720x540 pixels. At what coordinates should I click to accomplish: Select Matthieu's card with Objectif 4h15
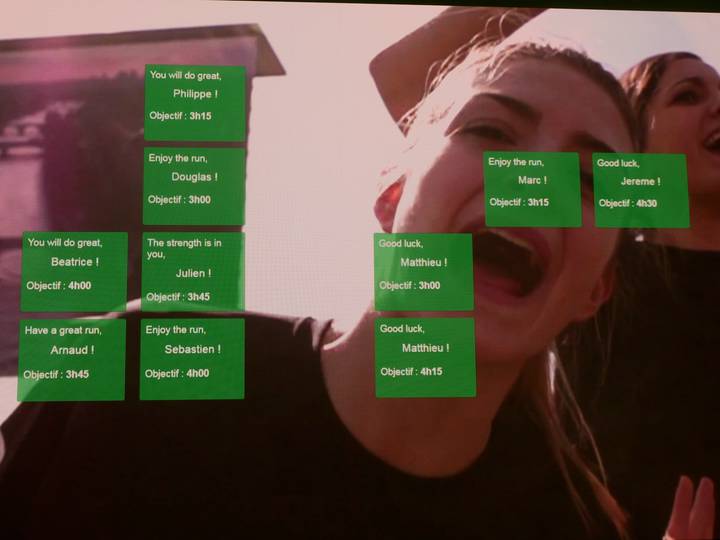tap(425, 357)
